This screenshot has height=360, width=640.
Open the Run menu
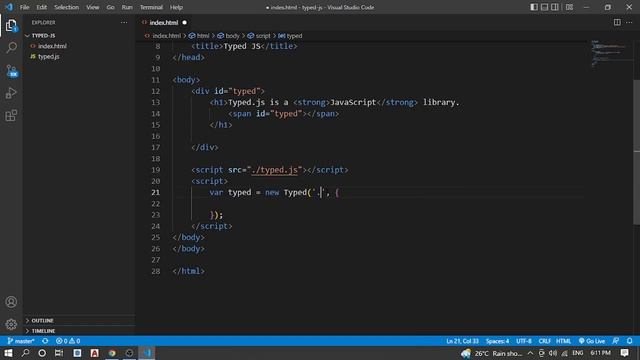coord(127,7)
